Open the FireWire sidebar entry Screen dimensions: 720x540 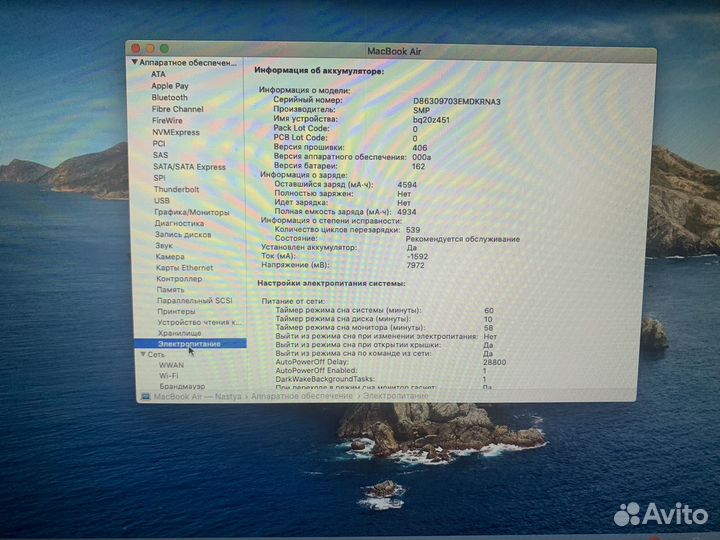click(x=167, y=120)
